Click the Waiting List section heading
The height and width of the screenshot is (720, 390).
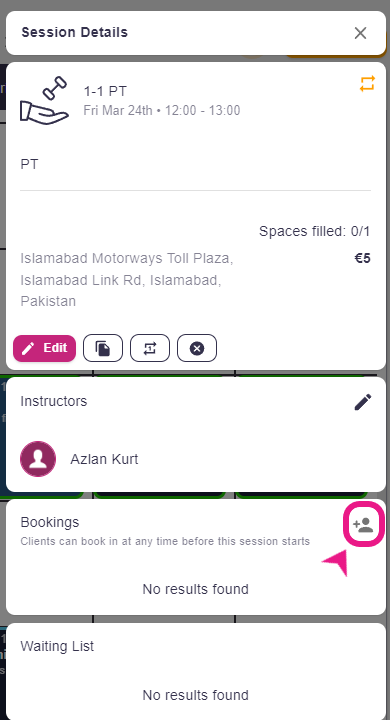pos(57,646)
